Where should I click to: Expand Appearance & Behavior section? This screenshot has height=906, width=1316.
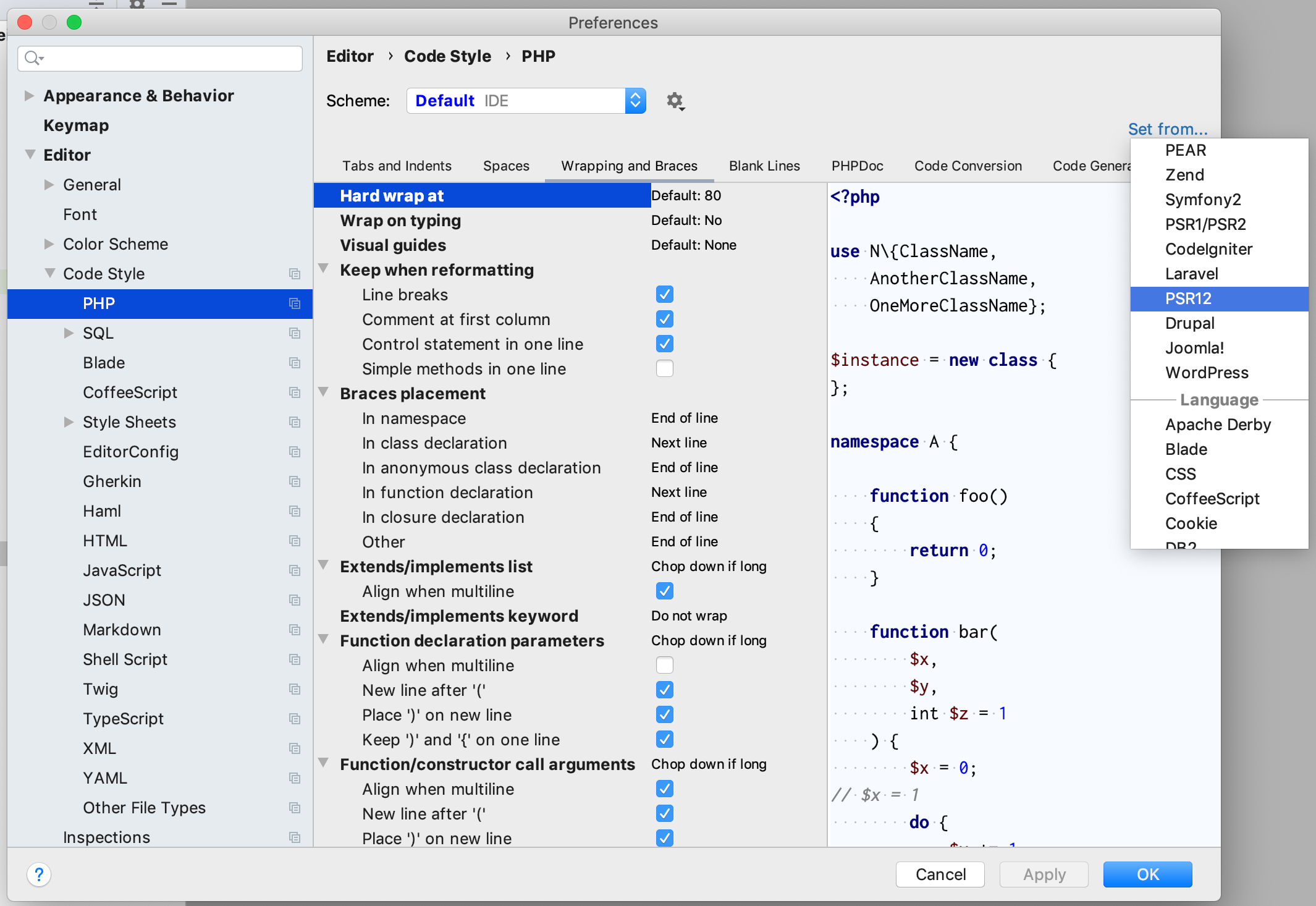tap(28, 96)
